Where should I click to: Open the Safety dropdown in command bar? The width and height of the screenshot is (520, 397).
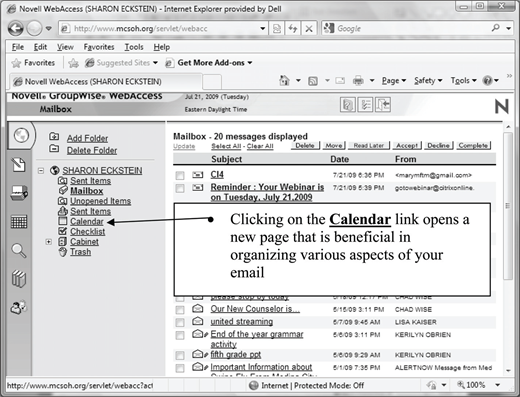pyautogui.click(x=428, y=81)
